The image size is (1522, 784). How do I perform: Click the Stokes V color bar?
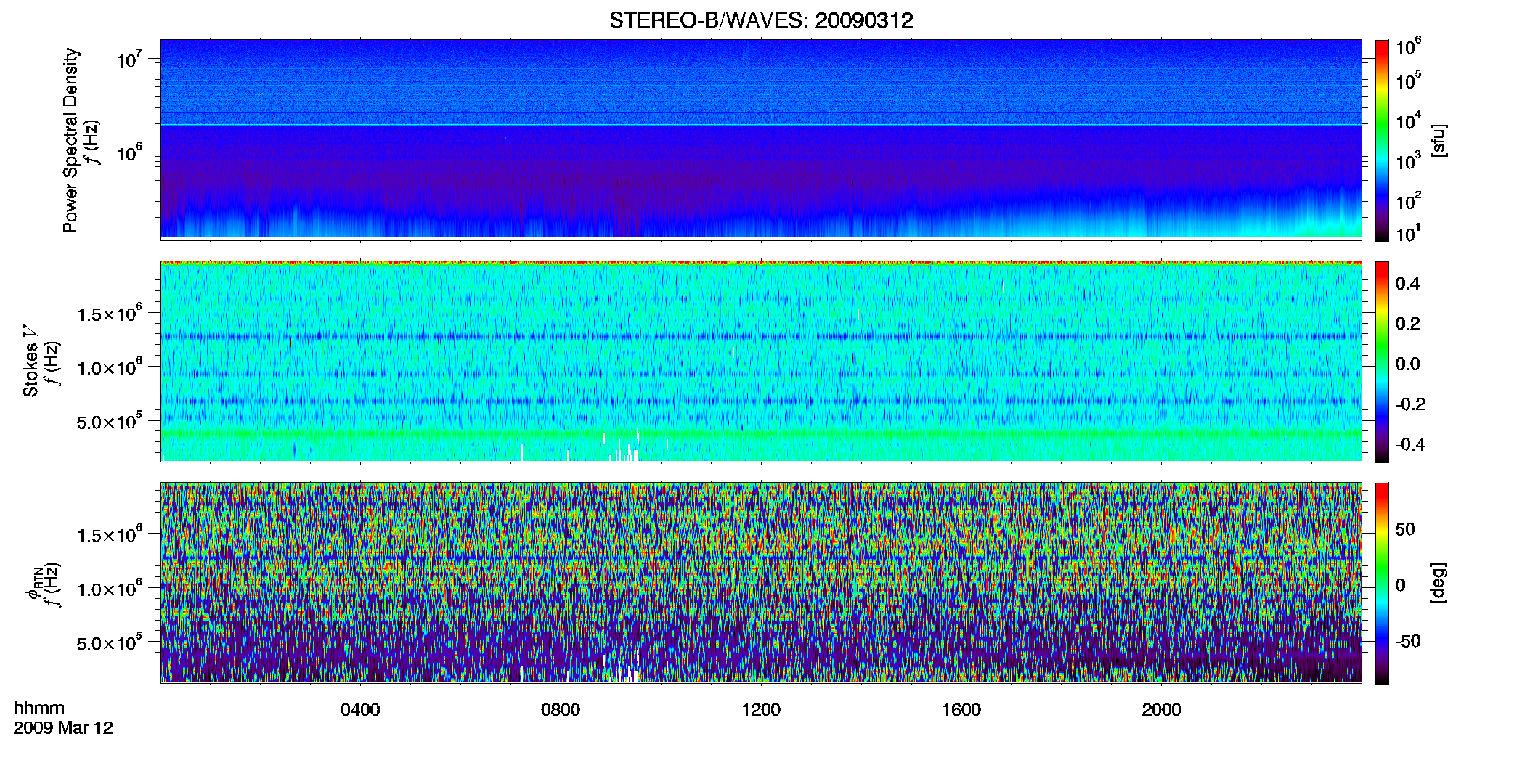tap(1382, 362)
